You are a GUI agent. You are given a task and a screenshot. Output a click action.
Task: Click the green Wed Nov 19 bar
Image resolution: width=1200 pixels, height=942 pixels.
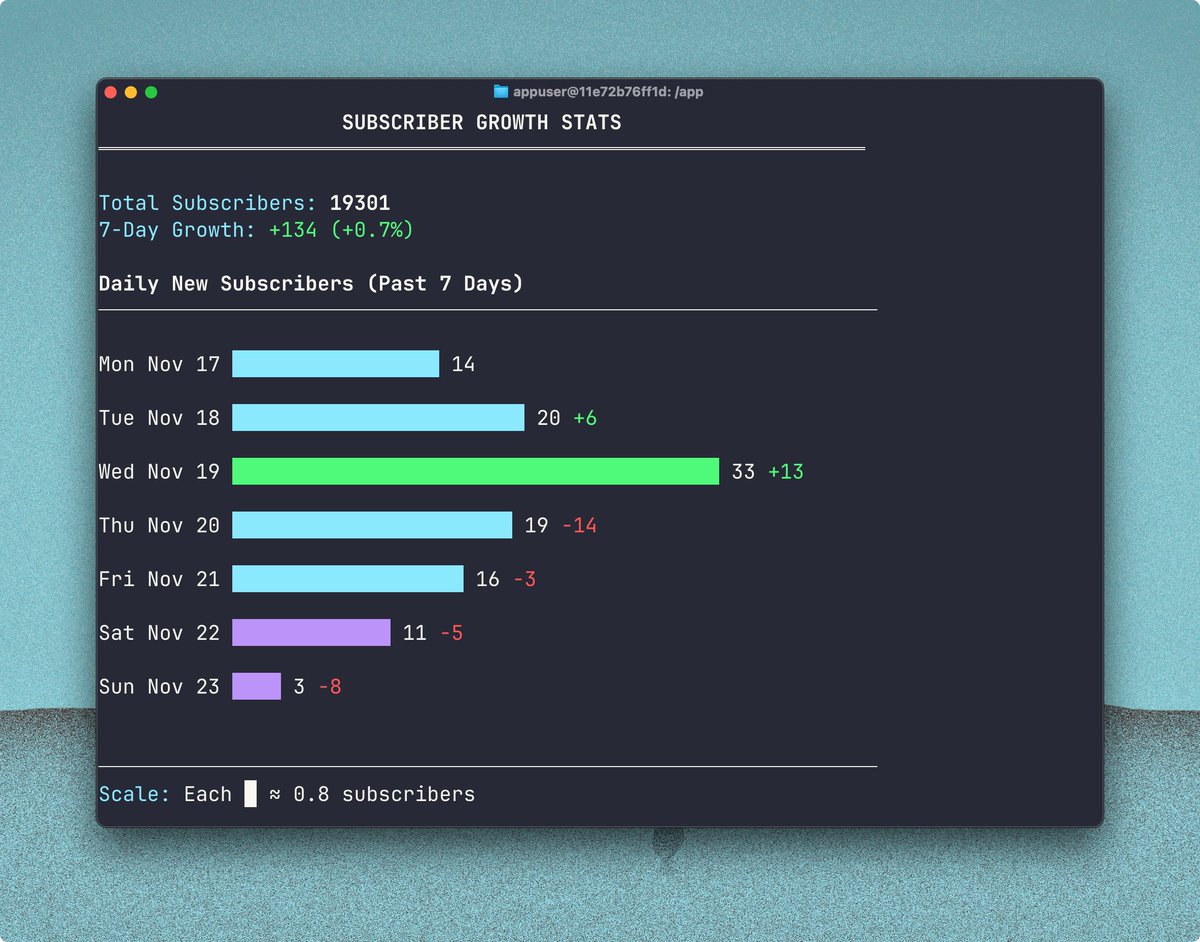475,472
